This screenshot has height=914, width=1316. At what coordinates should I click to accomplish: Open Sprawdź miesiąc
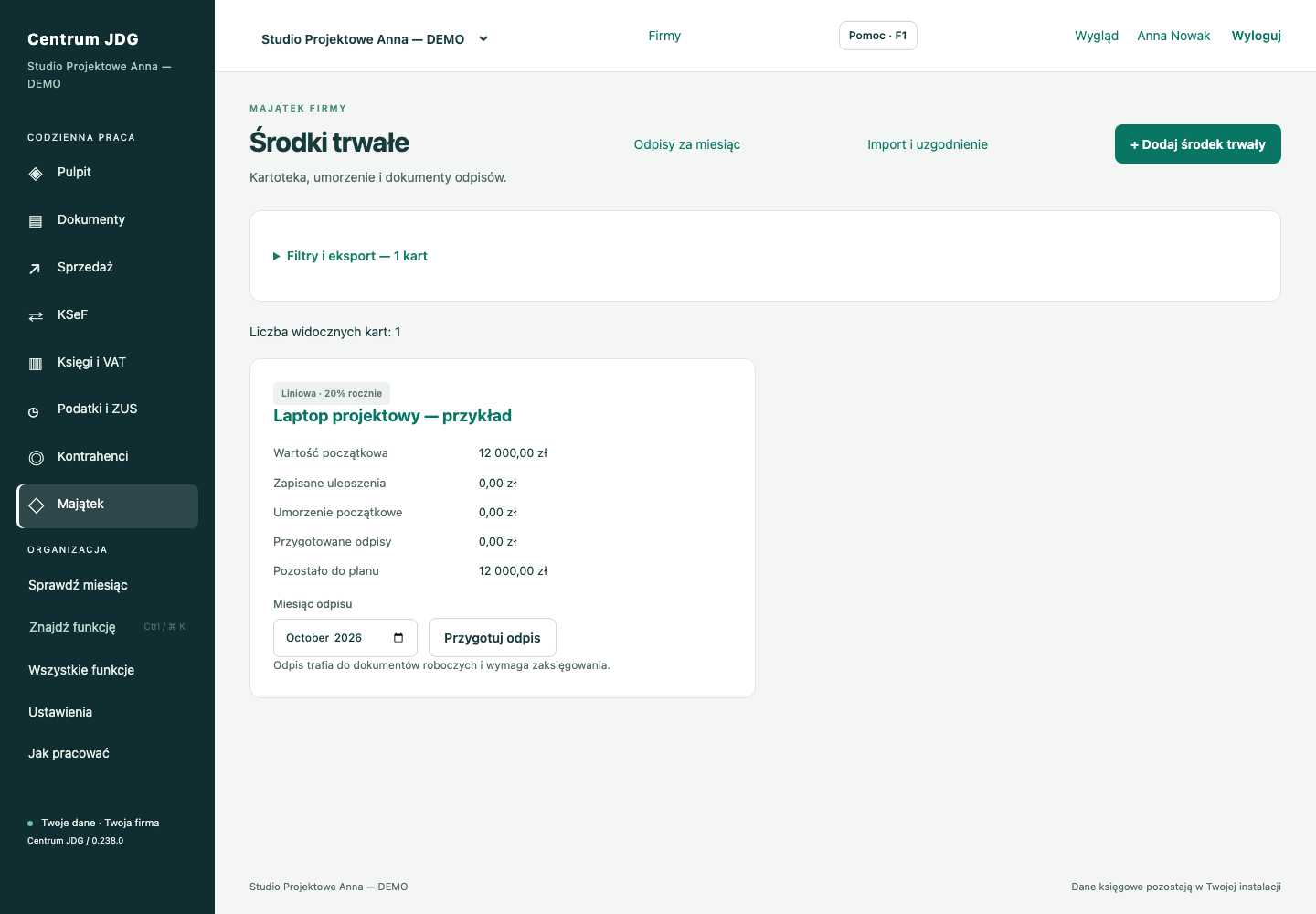(108, 585)
